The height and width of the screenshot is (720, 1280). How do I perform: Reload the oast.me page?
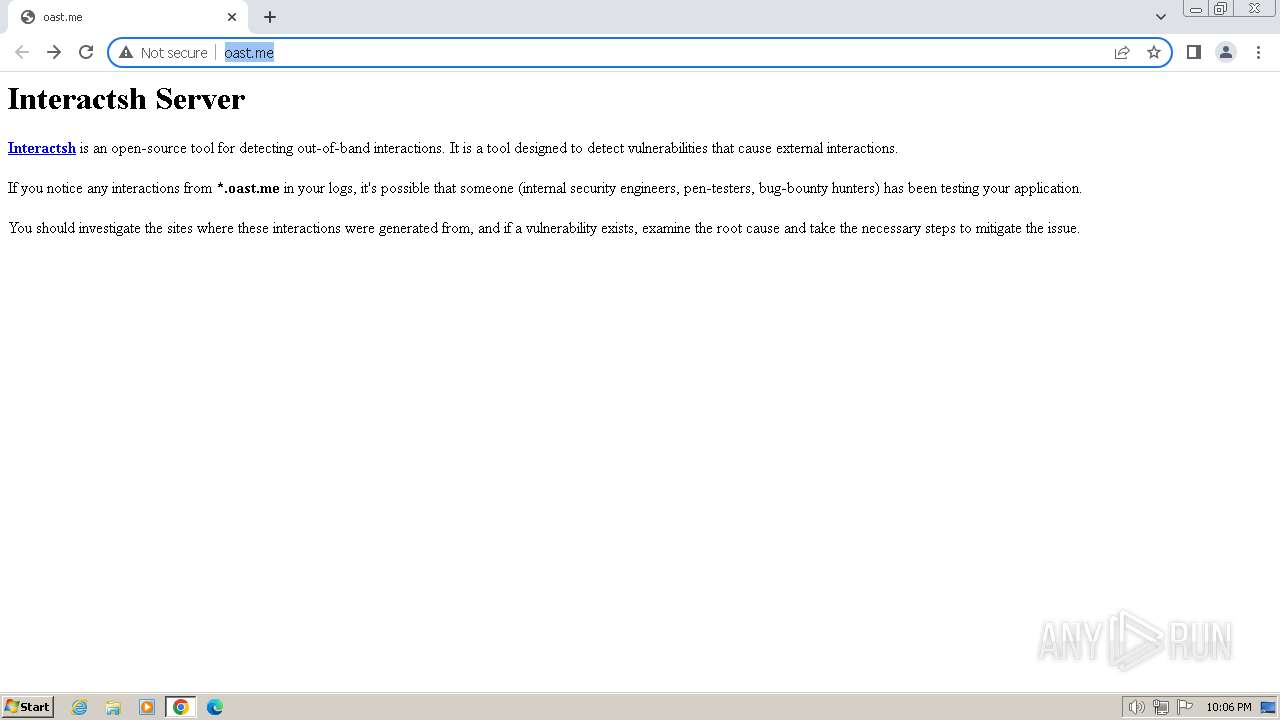click(x=86, y=52)
